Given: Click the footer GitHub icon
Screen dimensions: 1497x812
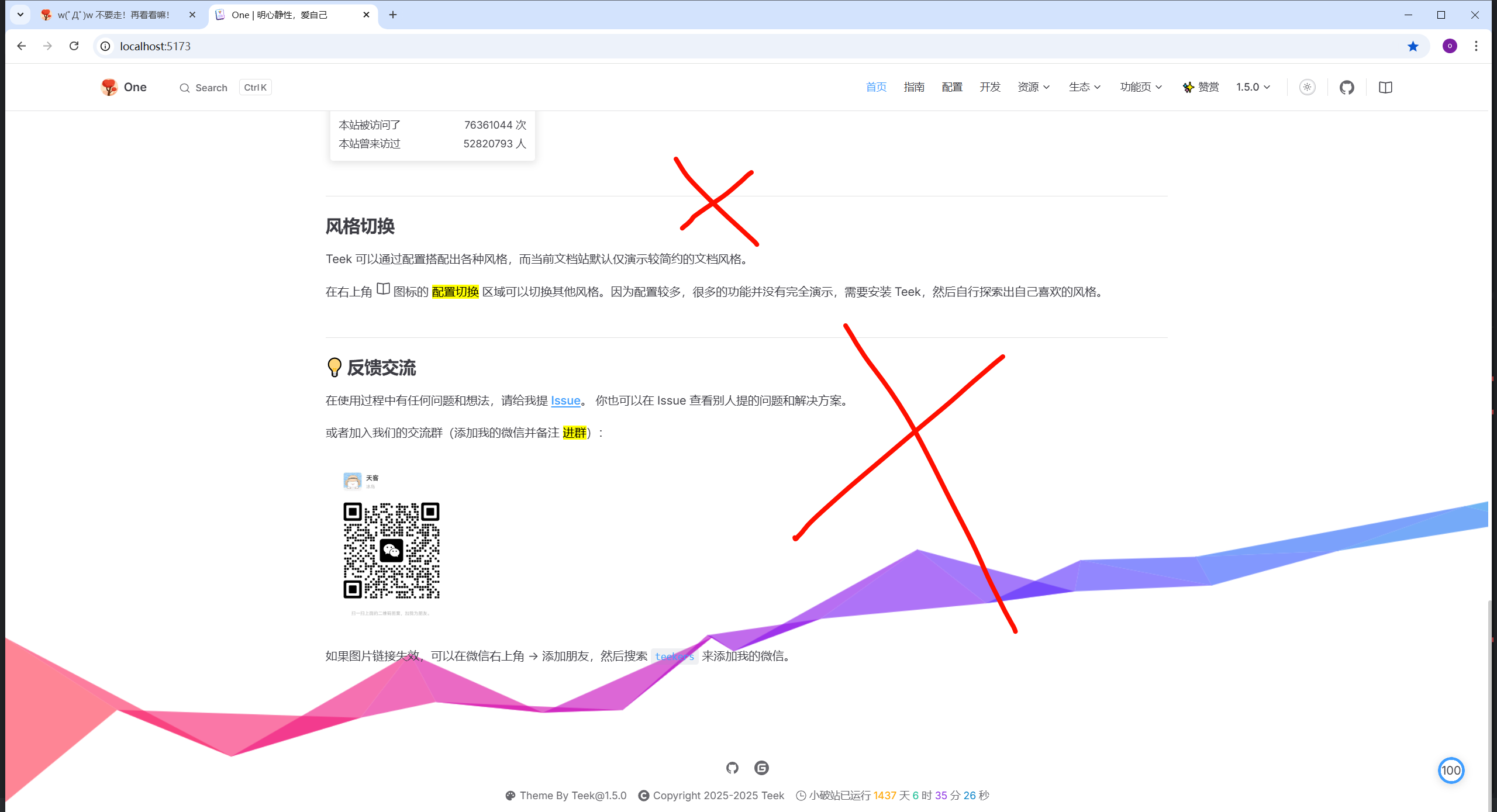Looking at the screenshot, I should tap(732, 768).
